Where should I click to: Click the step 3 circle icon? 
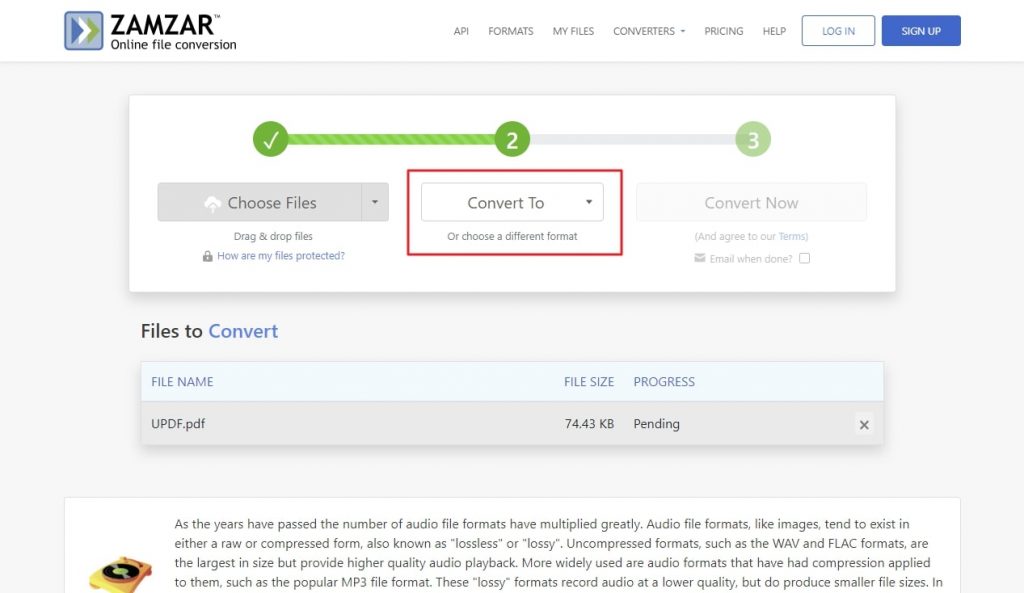[x=752, y=139]
